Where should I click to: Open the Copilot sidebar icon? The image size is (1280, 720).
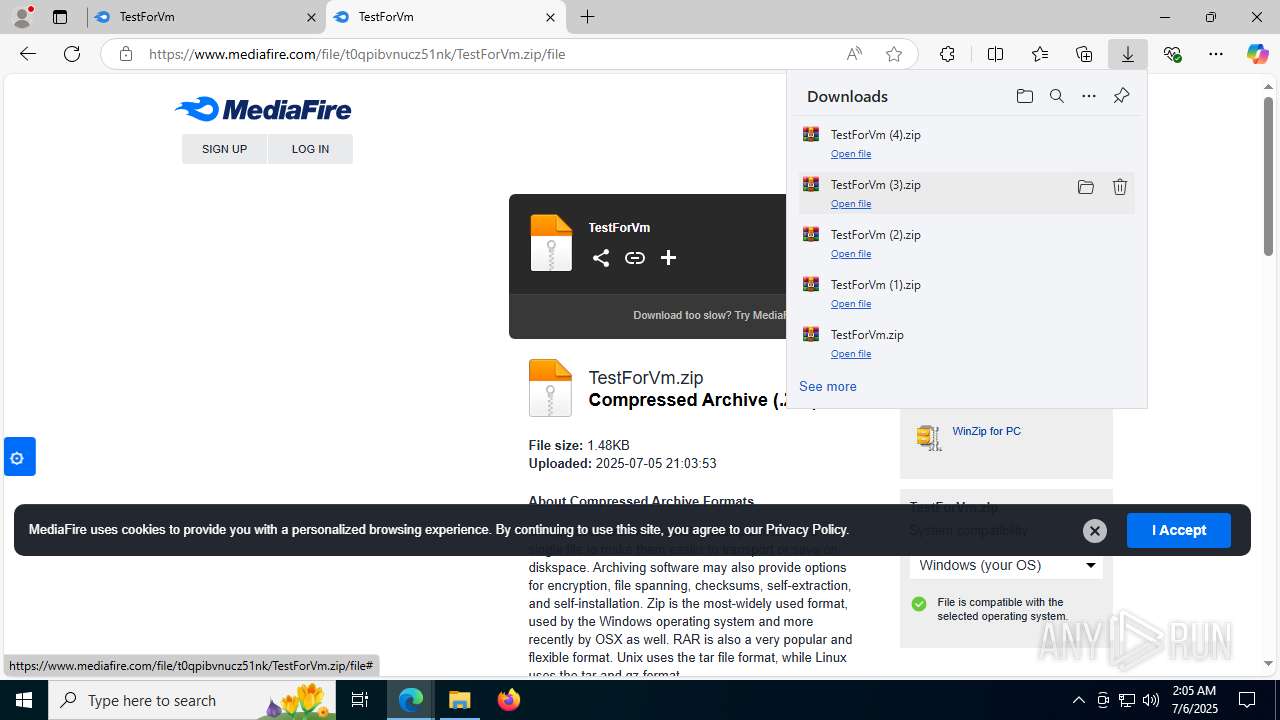click(1257, 54)
